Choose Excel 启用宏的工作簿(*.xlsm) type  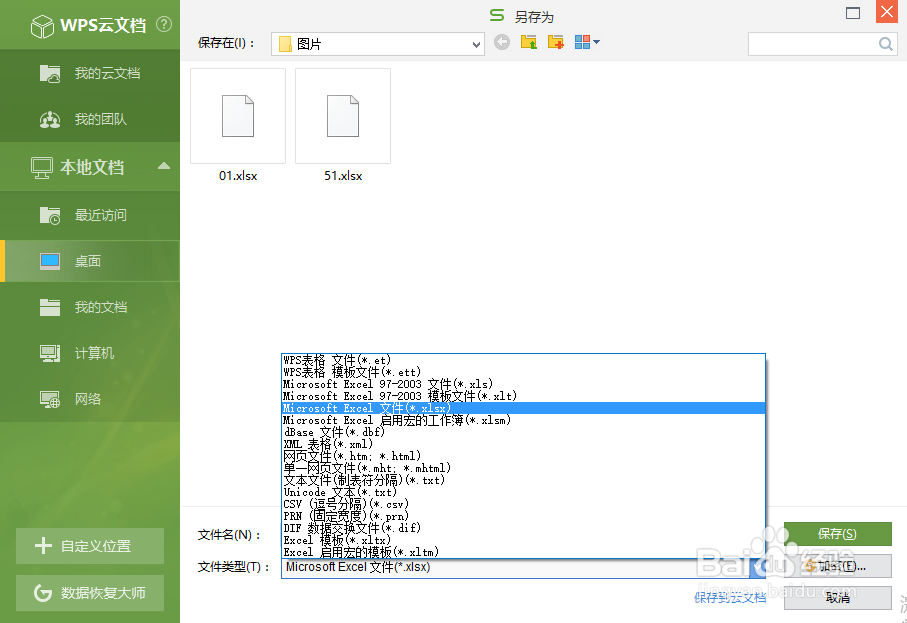[x=523, y=420]
